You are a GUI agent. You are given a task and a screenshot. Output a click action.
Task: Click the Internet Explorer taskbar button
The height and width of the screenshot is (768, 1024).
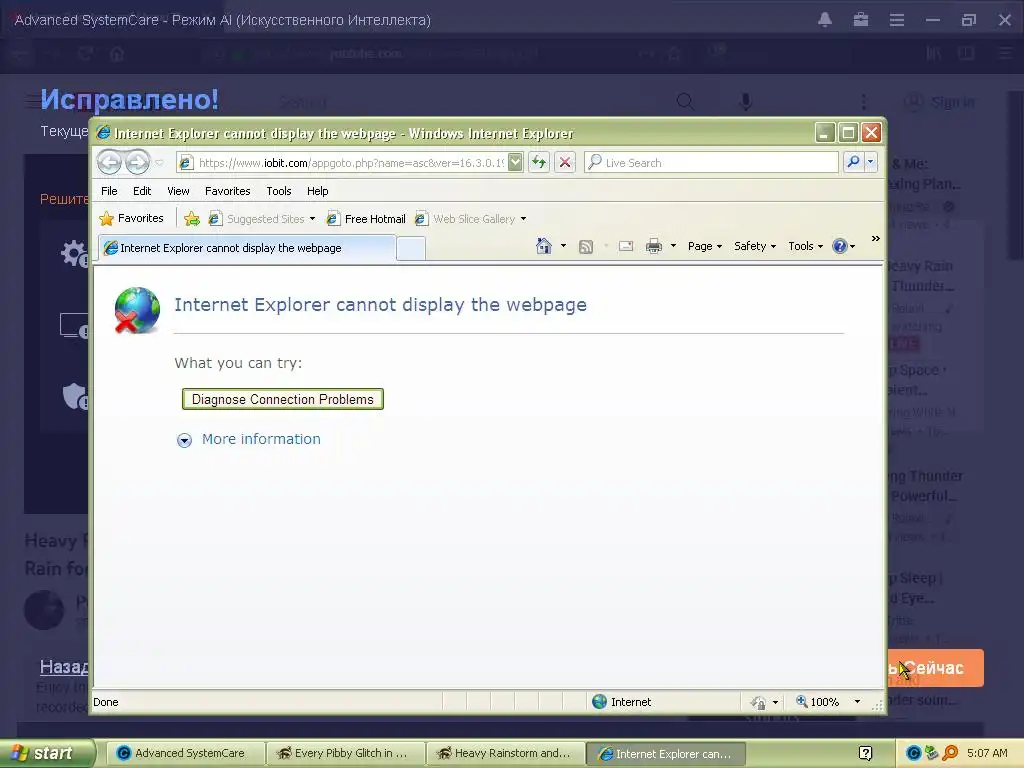[665, 754]
